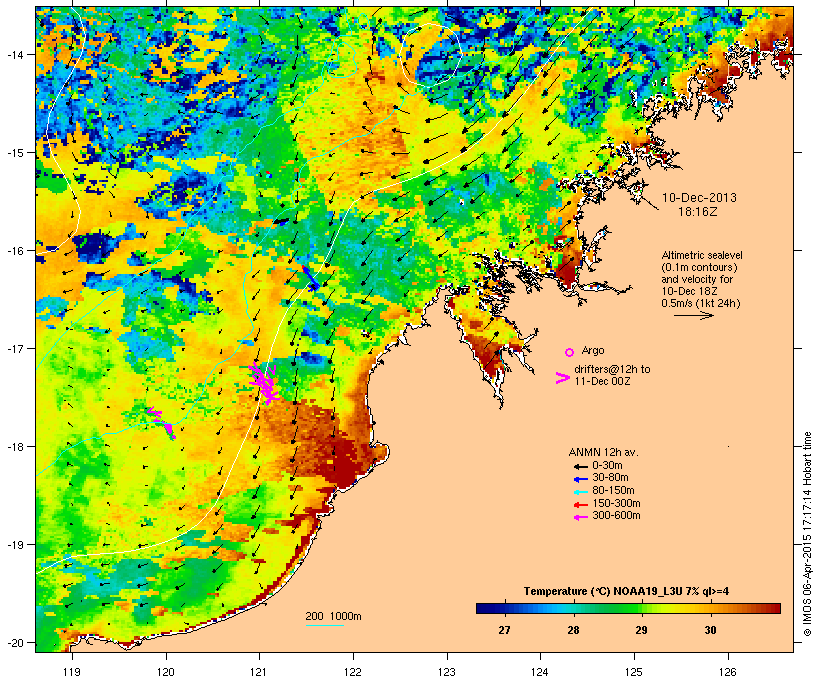Click the '30-80m' depth label
The height and width of the screenshot is (680, 820).
[610, 478]
